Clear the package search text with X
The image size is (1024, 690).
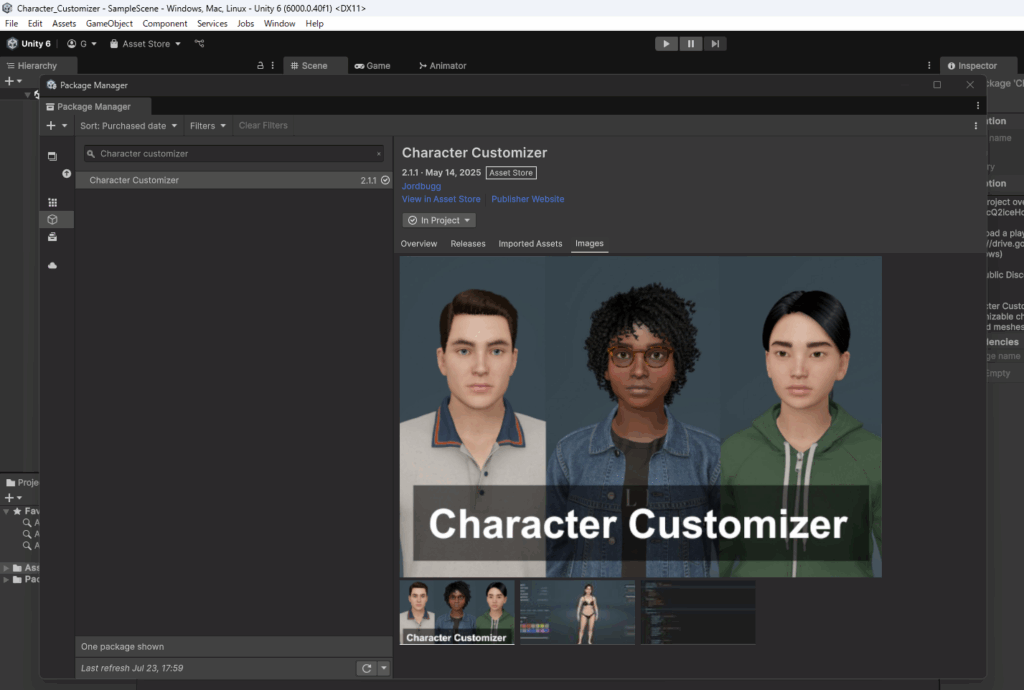[x=379, y=154]
